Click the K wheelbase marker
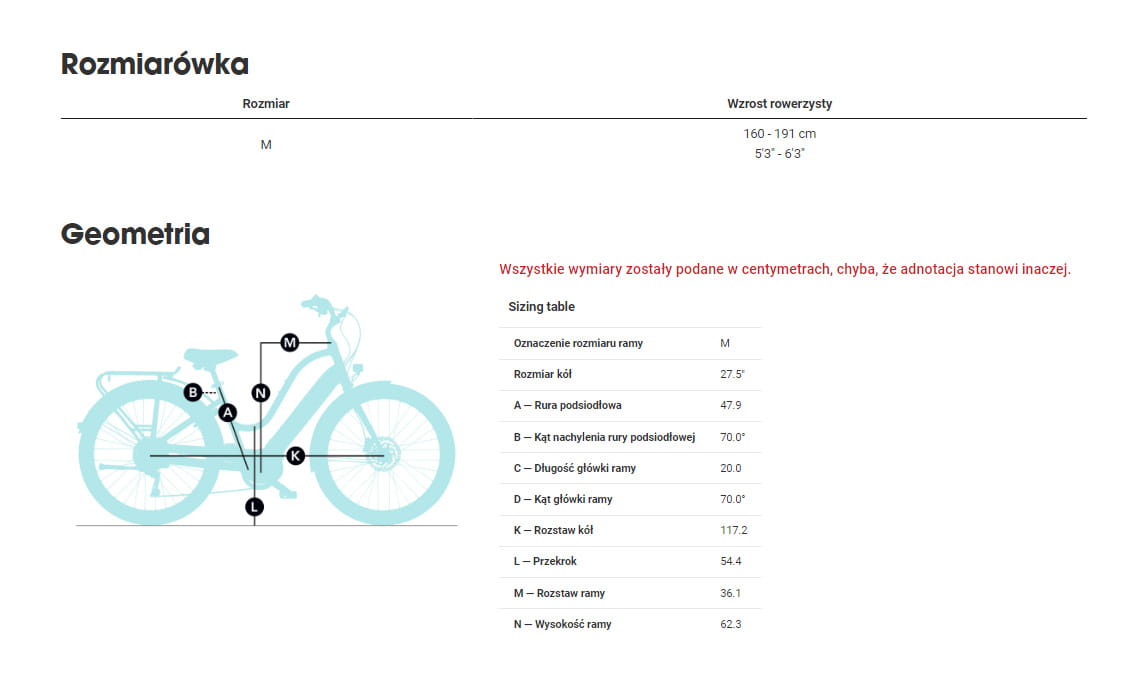 [x=295, y=456]
